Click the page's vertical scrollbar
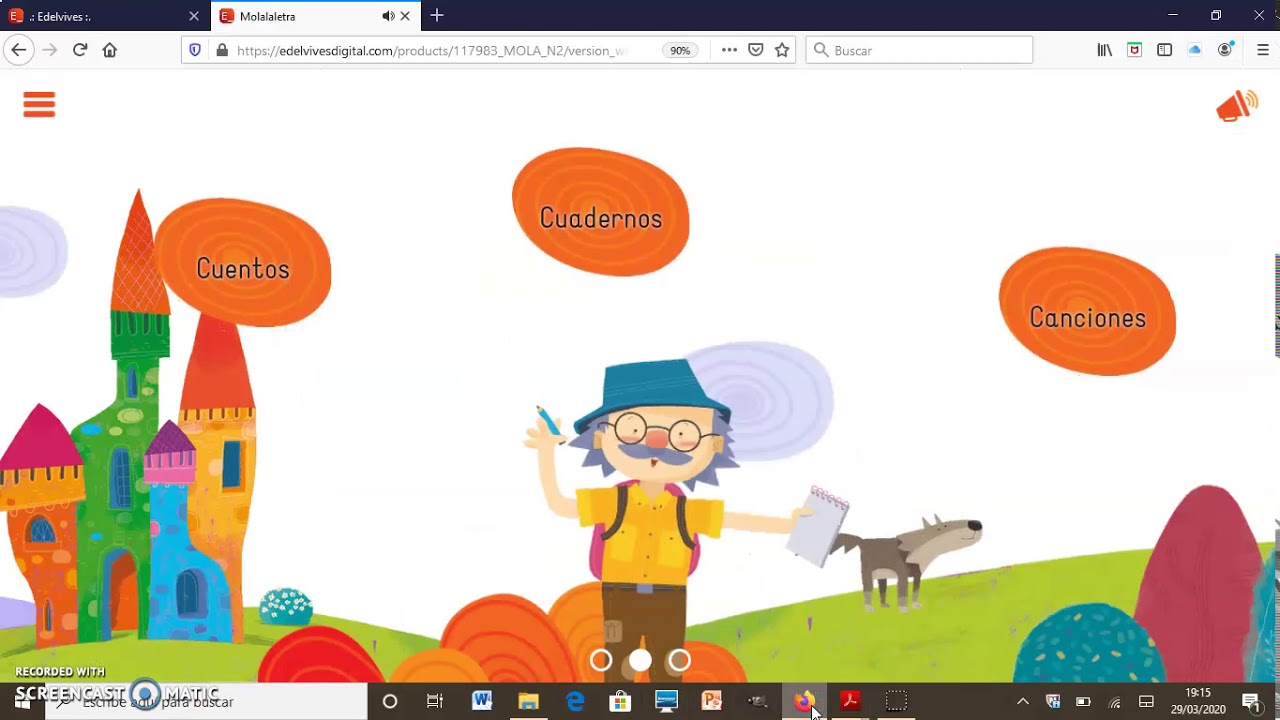 pos(1277,305)
